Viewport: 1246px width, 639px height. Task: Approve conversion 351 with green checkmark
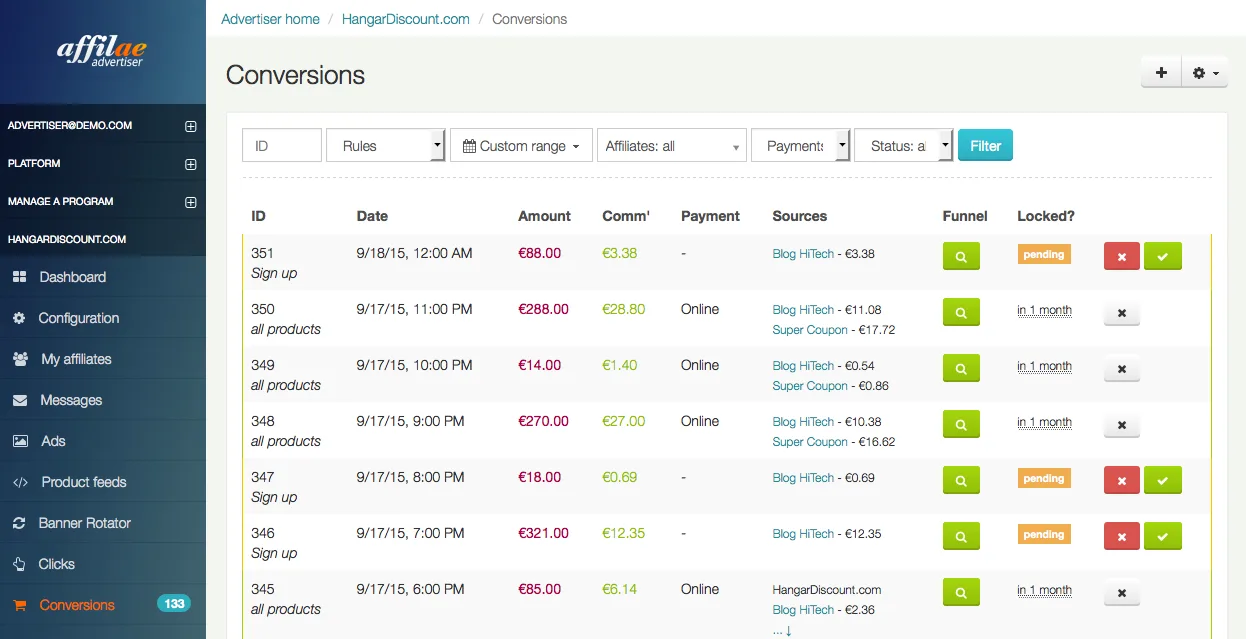(1162, 256)
